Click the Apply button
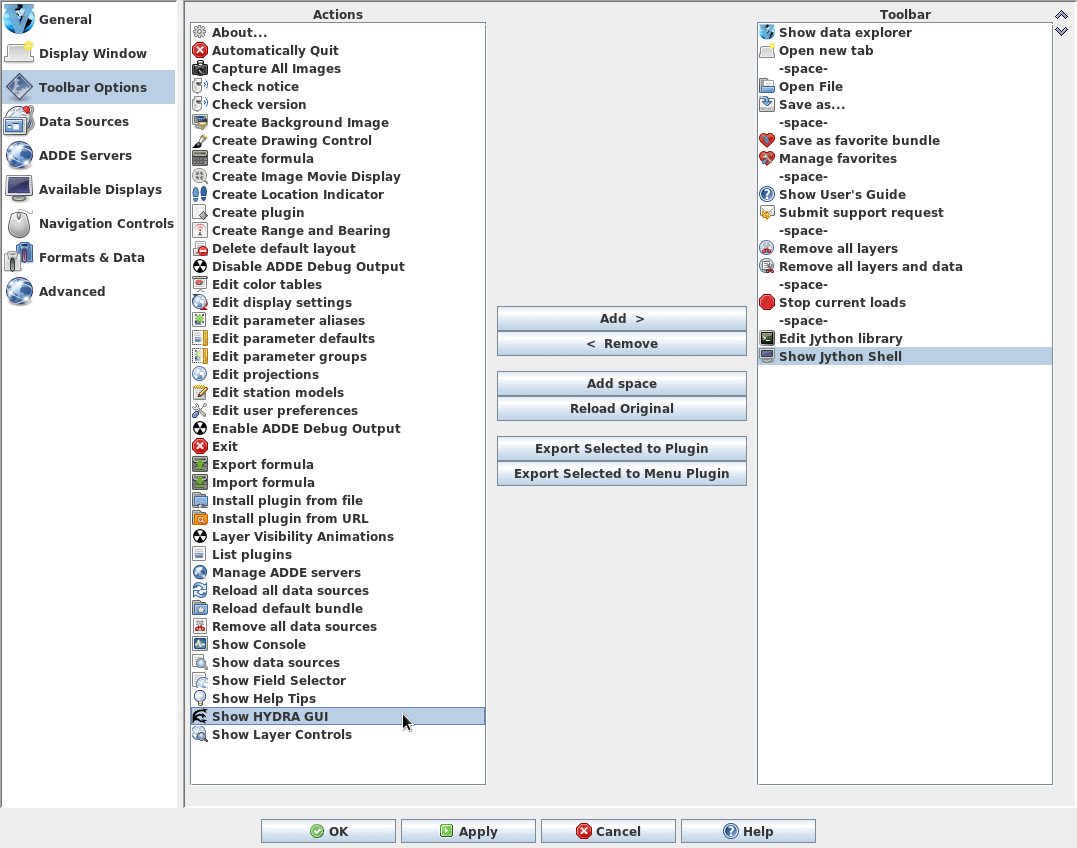 tap(468, 831)
